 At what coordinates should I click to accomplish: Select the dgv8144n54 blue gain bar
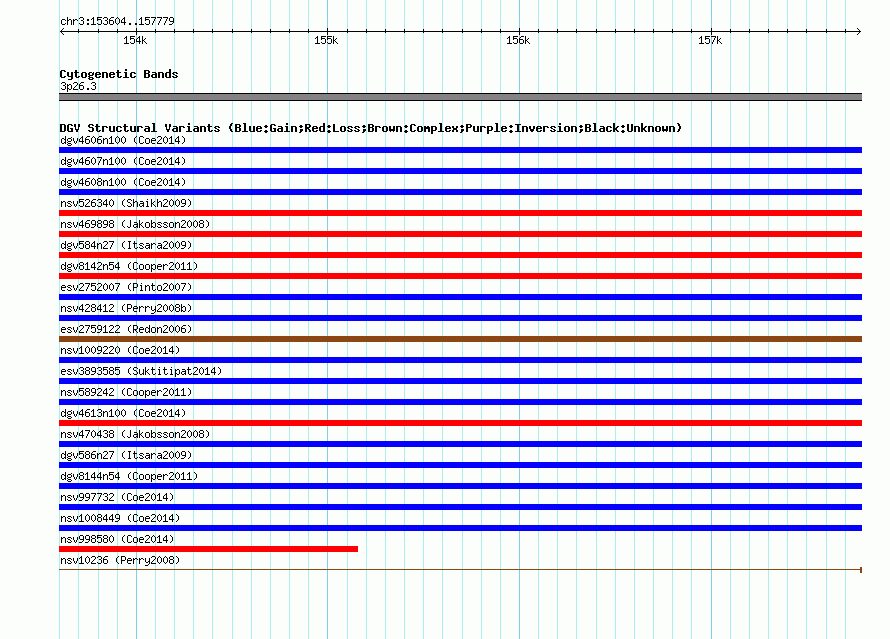(460, 486)
